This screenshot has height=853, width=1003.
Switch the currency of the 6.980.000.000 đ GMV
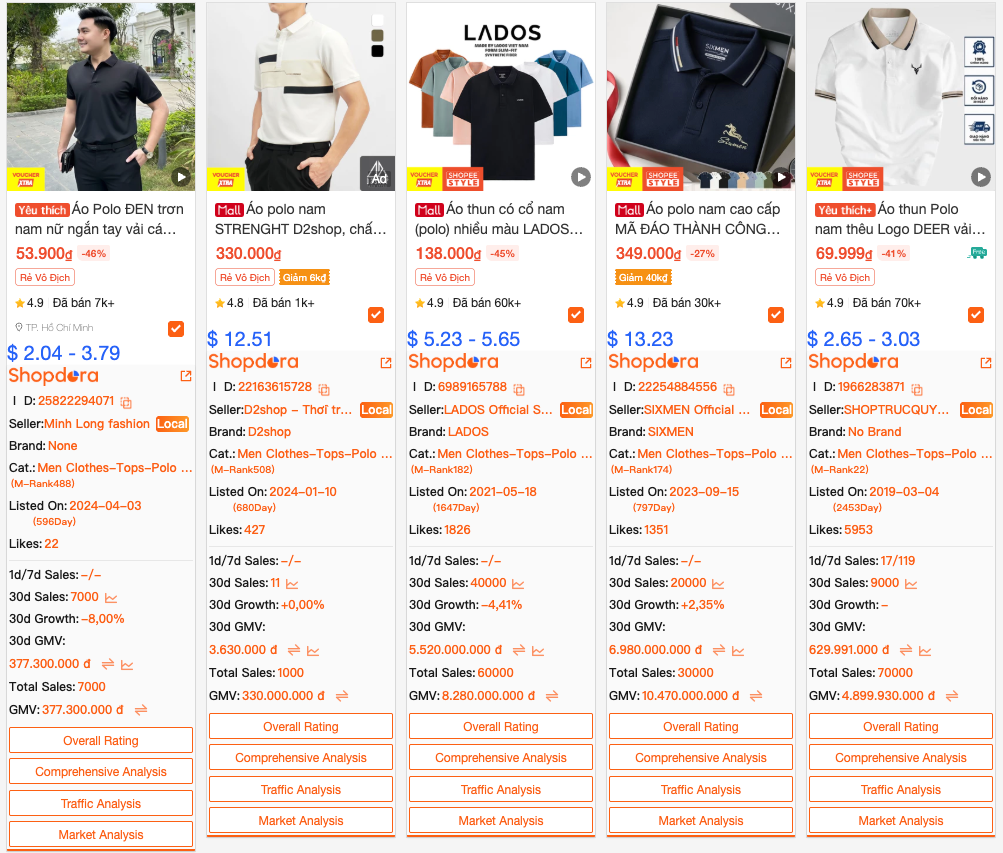719,650
